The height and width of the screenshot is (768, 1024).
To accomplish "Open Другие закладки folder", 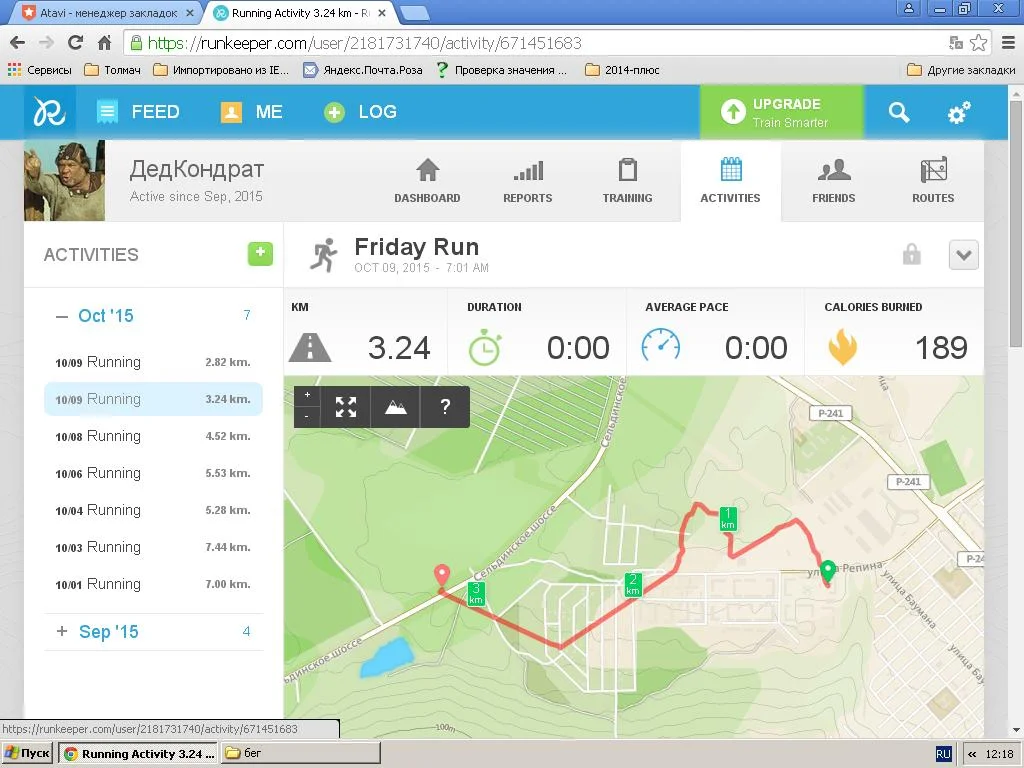I will pos(961,70).
